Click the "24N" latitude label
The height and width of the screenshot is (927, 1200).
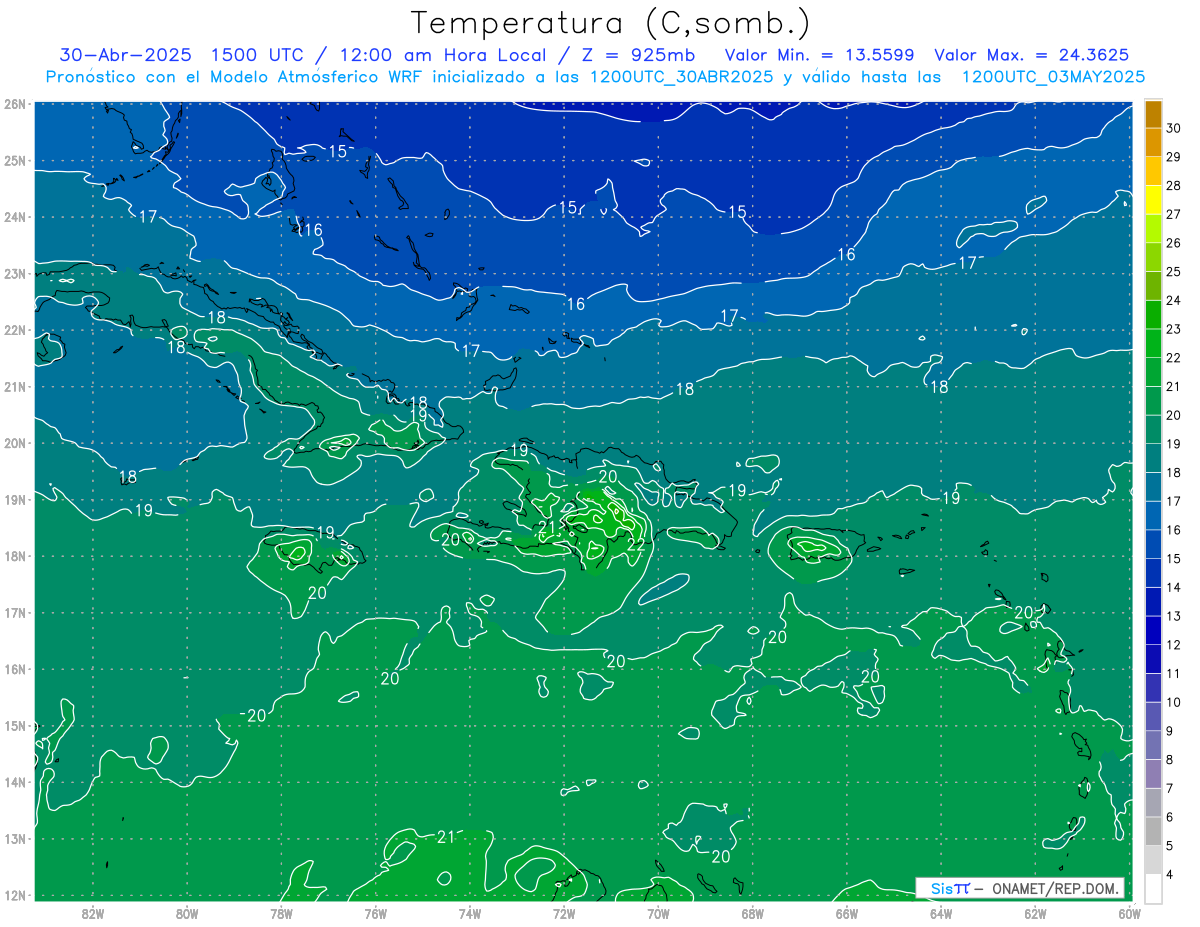pos(15,217)
